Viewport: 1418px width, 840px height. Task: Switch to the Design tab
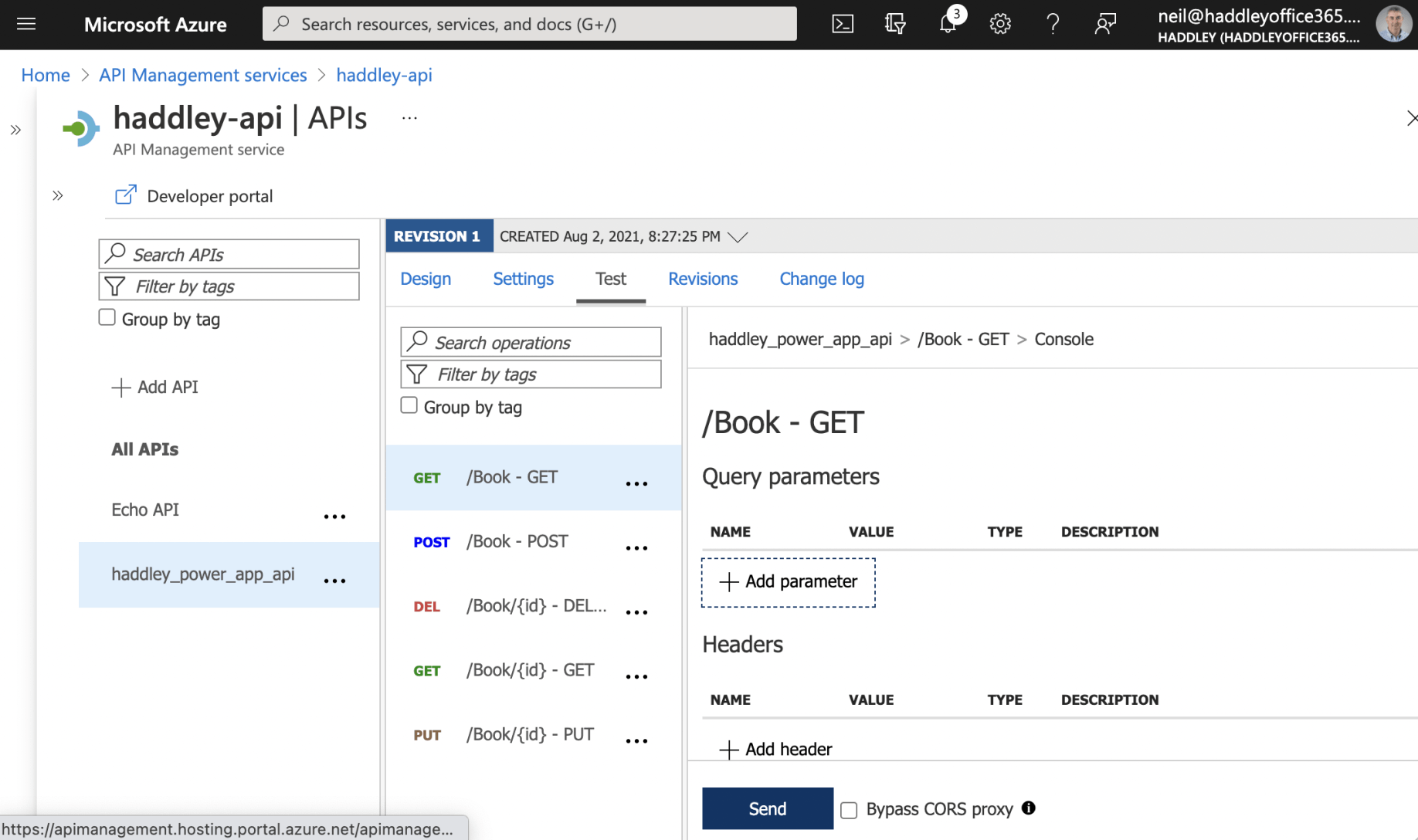(x=426, y=279)
